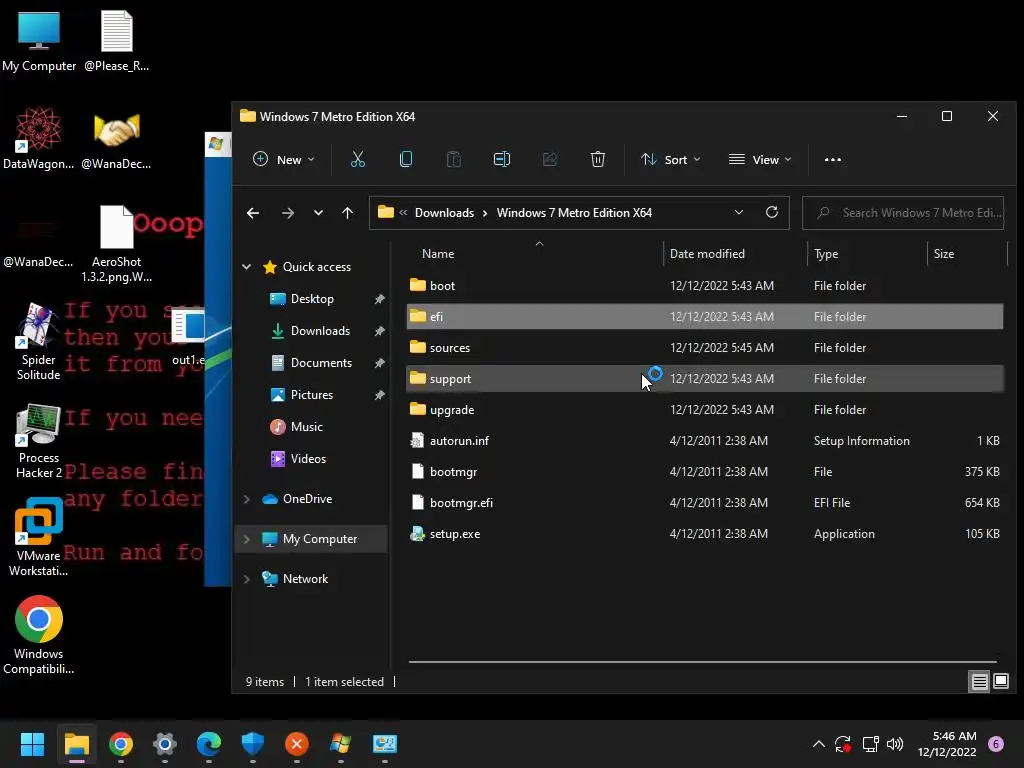Expand OneDrive in navigation pane
The width and height of the screenshot is (1024, 768).
click(247, 499)
